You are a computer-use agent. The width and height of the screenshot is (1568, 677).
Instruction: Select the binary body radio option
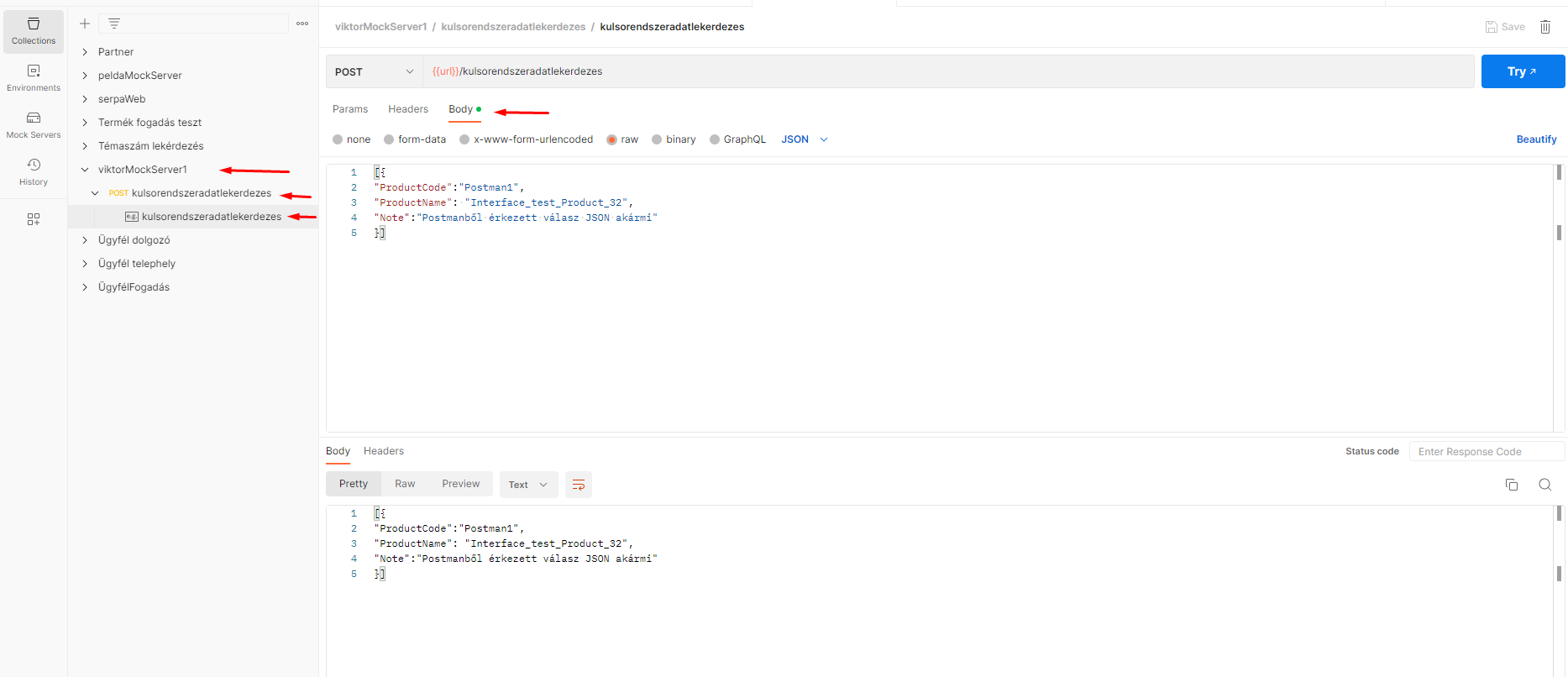657,139
